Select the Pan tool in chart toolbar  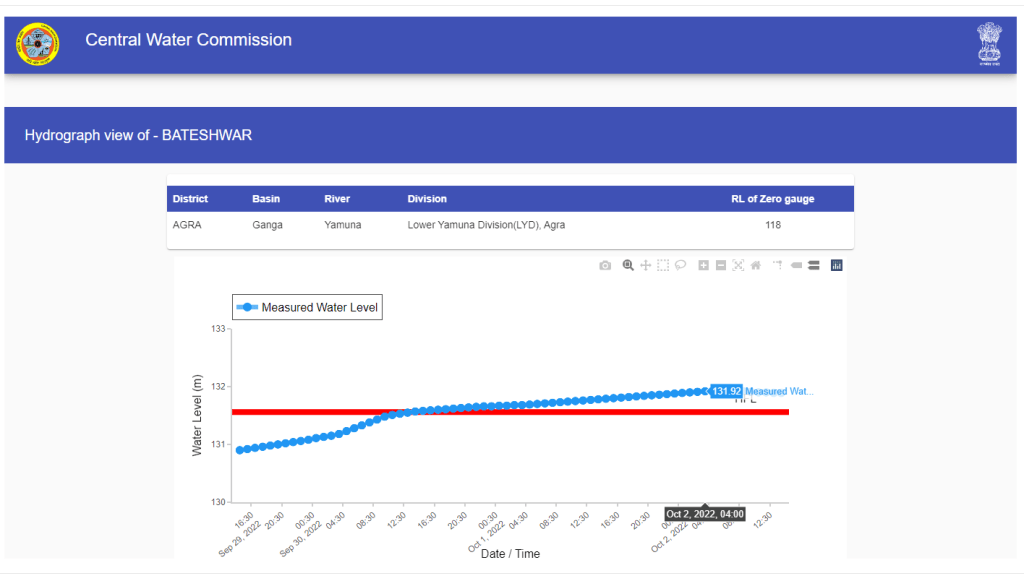click(x=645, y=265)
